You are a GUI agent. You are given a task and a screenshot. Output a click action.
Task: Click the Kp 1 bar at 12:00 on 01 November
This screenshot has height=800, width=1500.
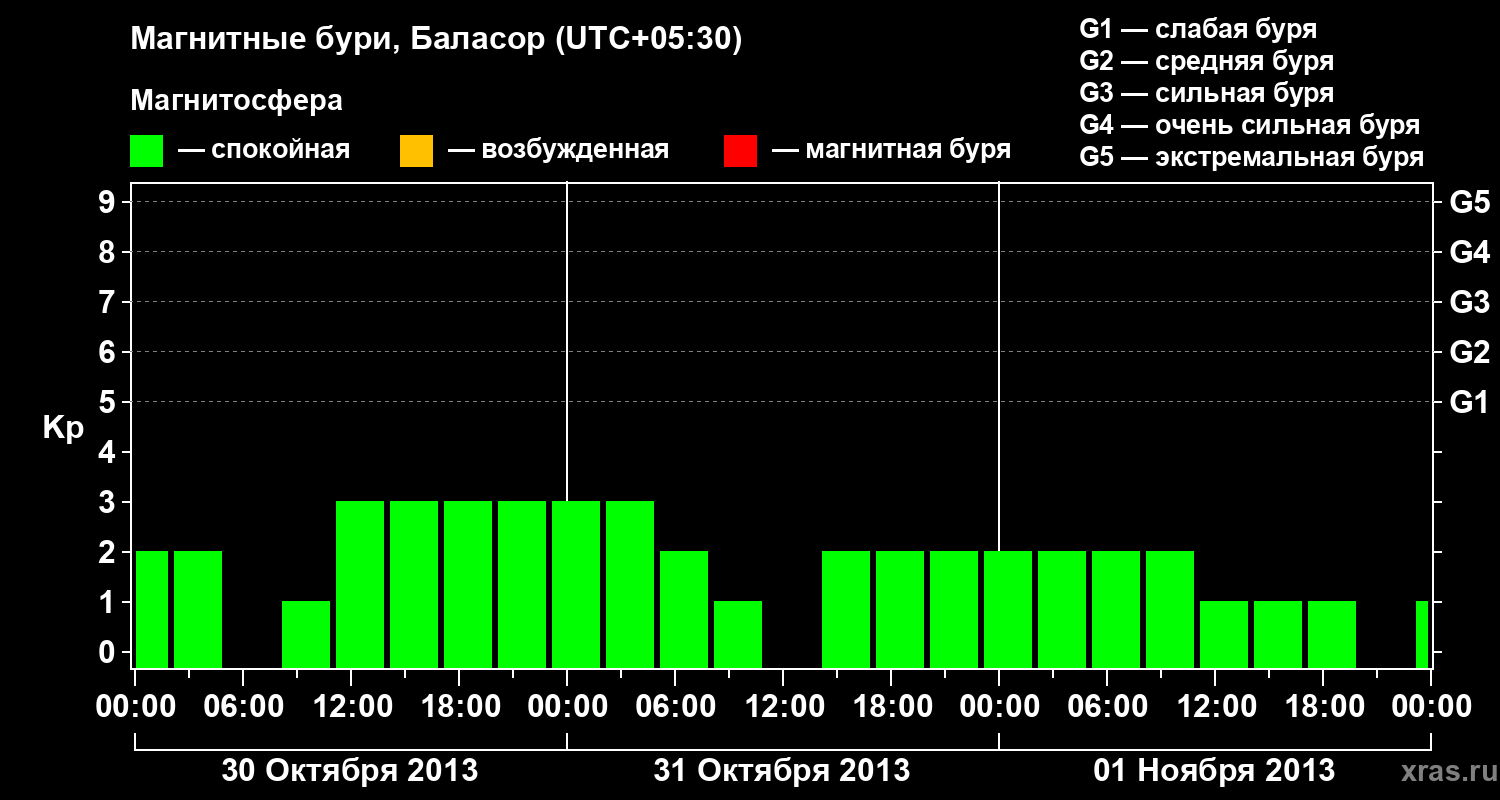tap(1224, 634)
